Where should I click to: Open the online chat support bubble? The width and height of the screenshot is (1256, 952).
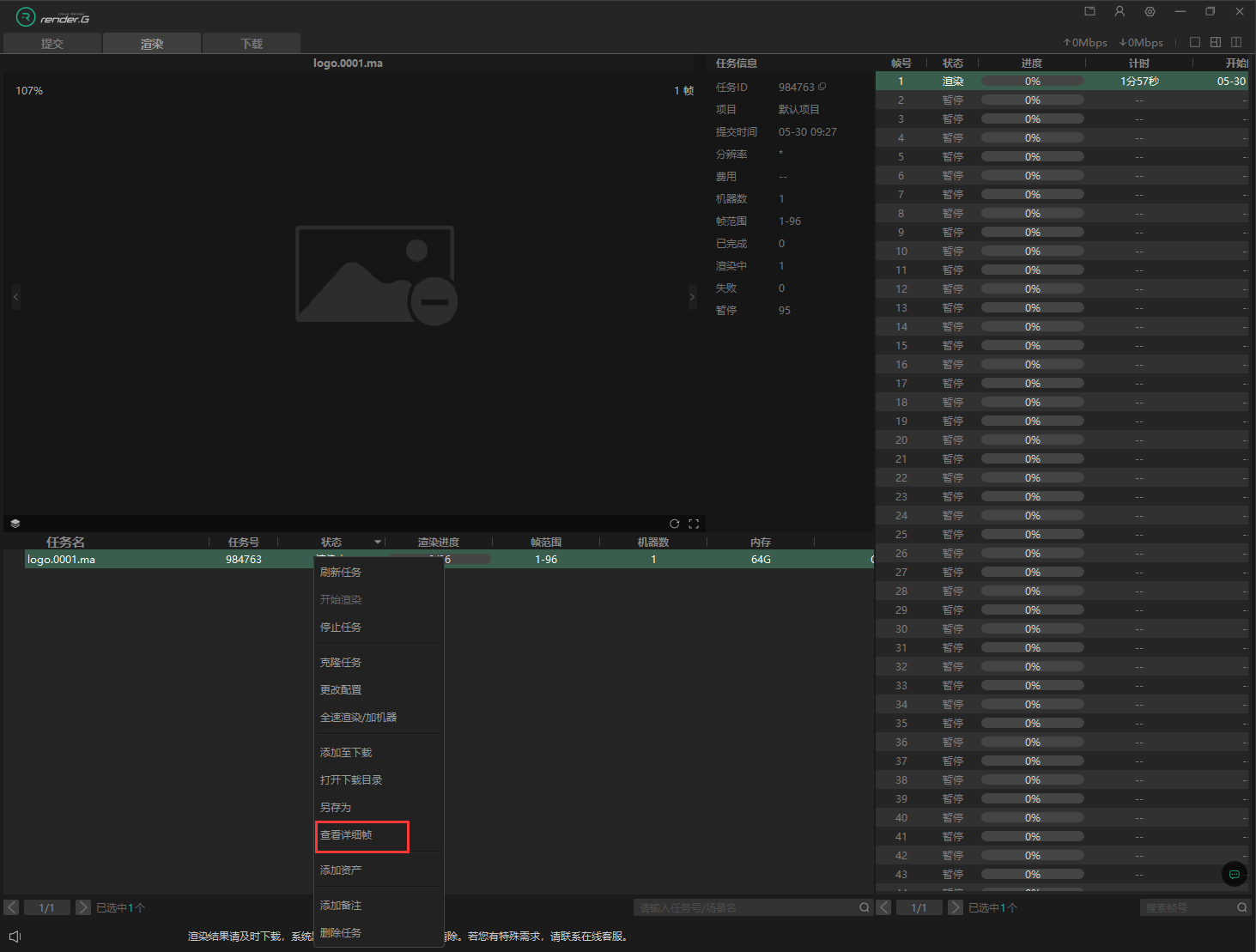1234,874
